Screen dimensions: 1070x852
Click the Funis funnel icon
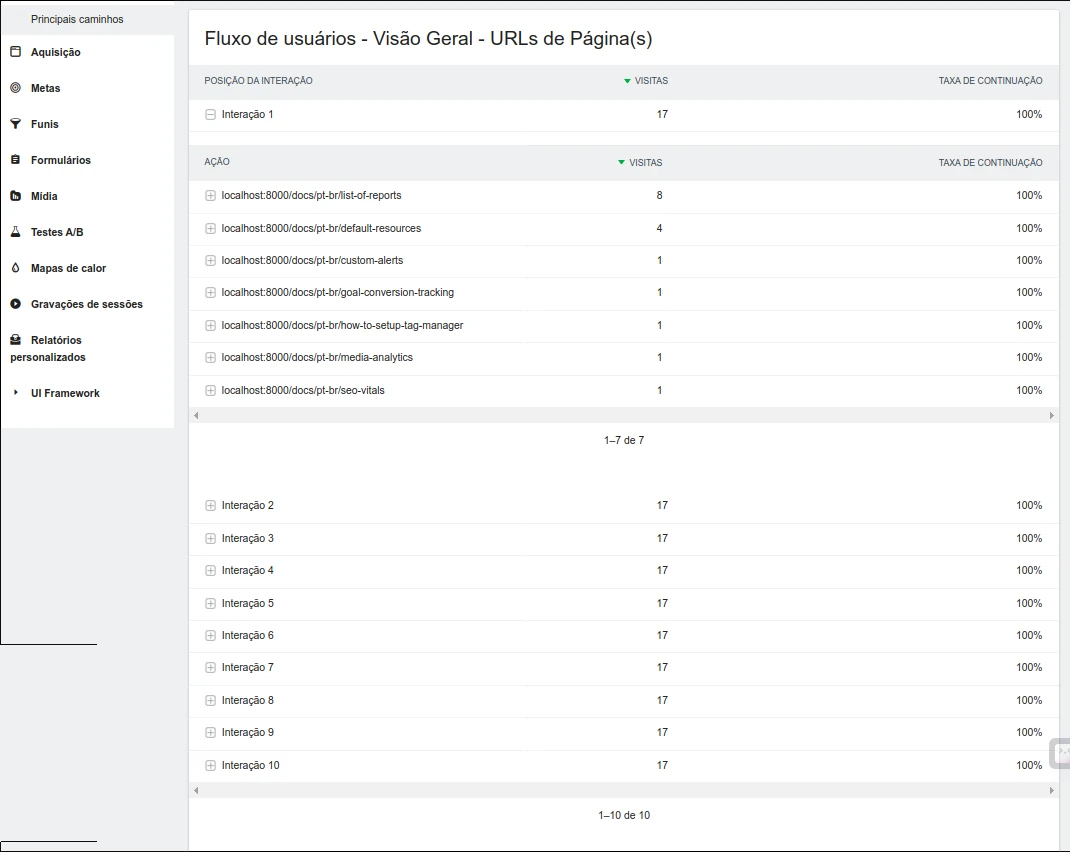15,124
